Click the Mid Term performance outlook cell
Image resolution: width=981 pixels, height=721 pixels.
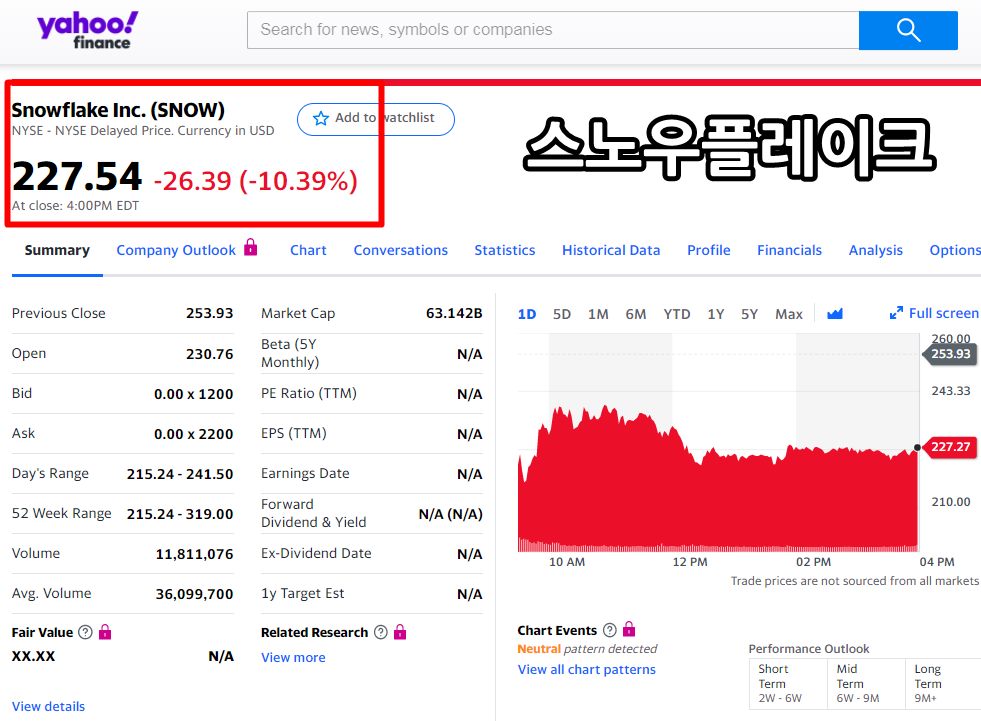(866, 683)
